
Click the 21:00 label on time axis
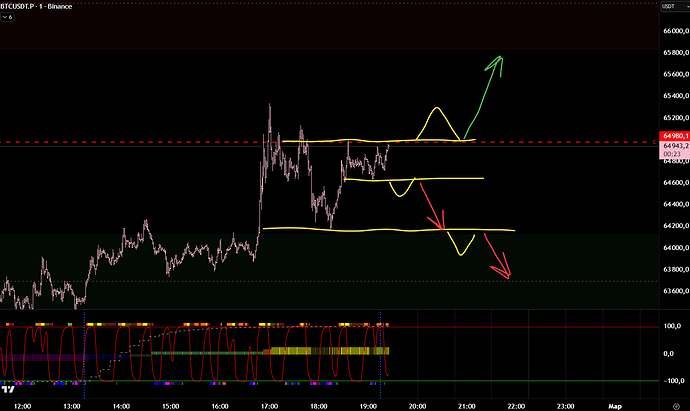466,404
